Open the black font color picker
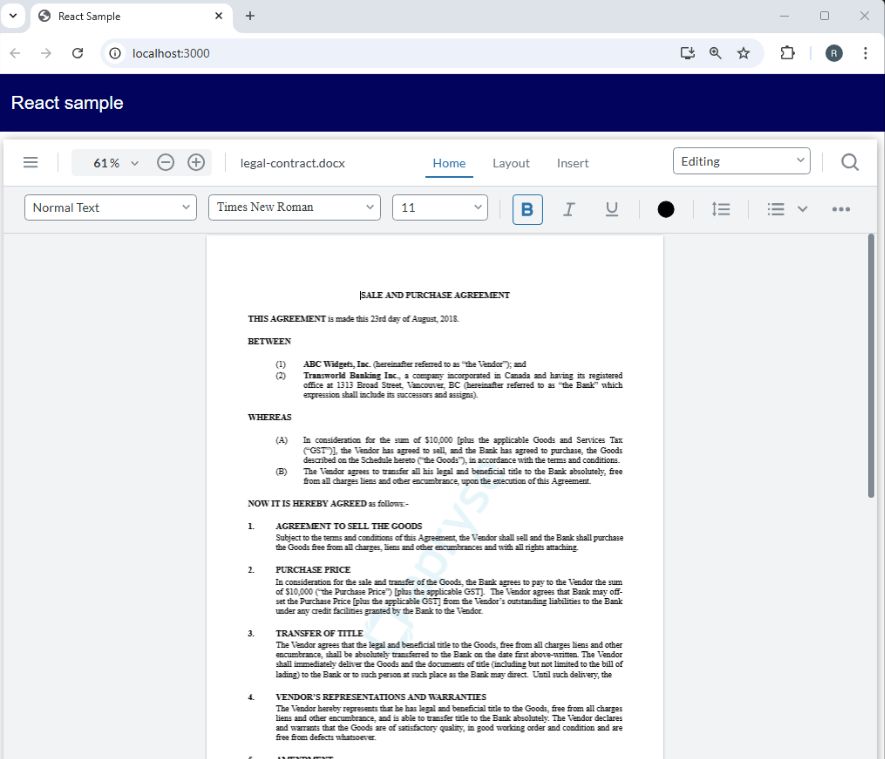Screen dimensions: 885x759 point(665,209)
